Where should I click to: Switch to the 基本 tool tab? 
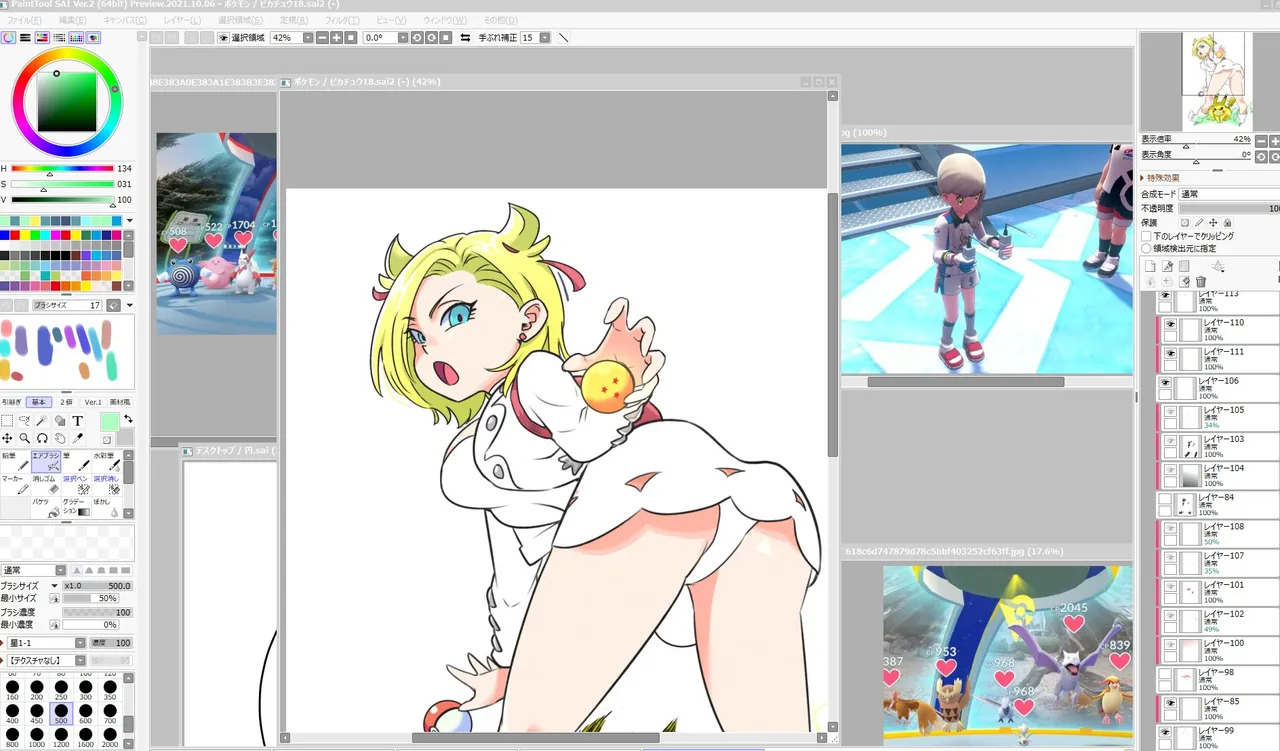39,402
